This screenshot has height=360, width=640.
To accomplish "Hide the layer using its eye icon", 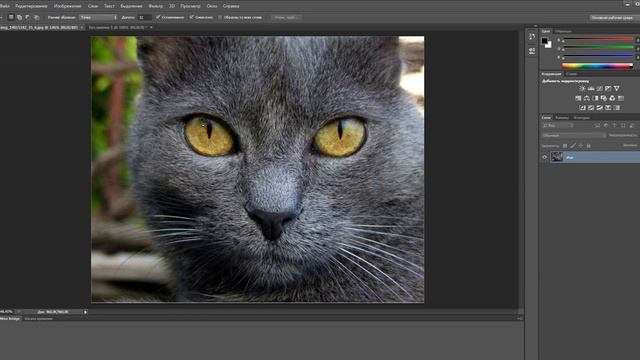I will coord(544,157).
